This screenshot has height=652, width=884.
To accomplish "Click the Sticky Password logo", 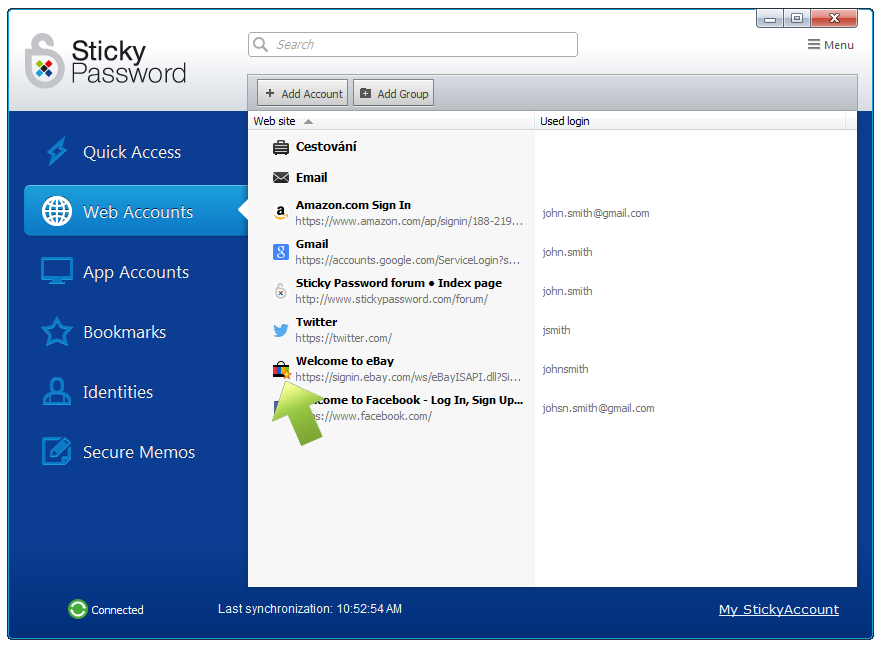I will [105, 60].
